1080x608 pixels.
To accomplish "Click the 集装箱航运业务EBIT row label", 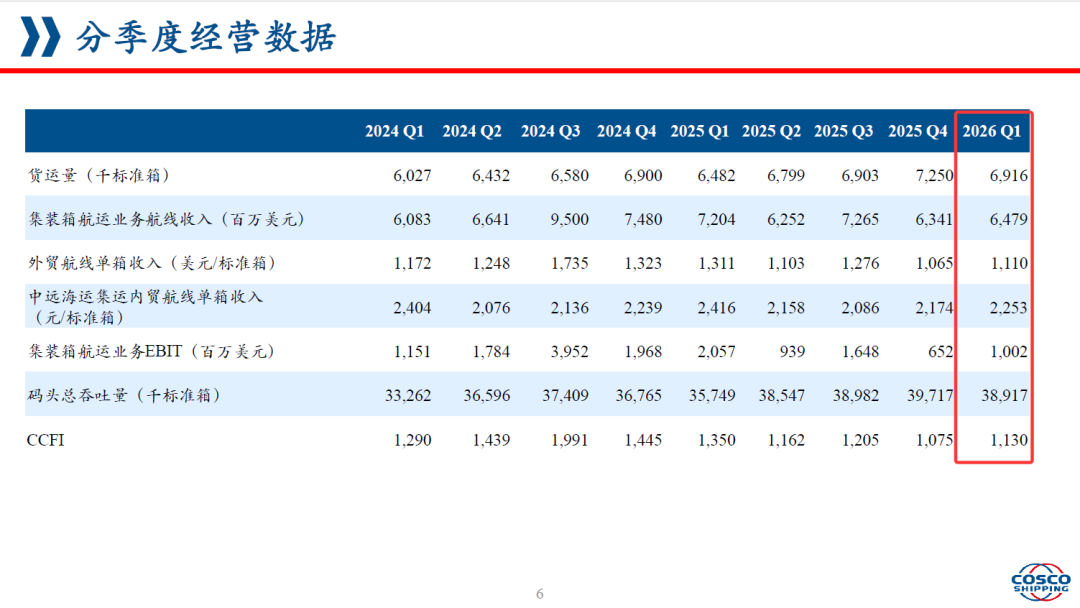I will [151, 351].
